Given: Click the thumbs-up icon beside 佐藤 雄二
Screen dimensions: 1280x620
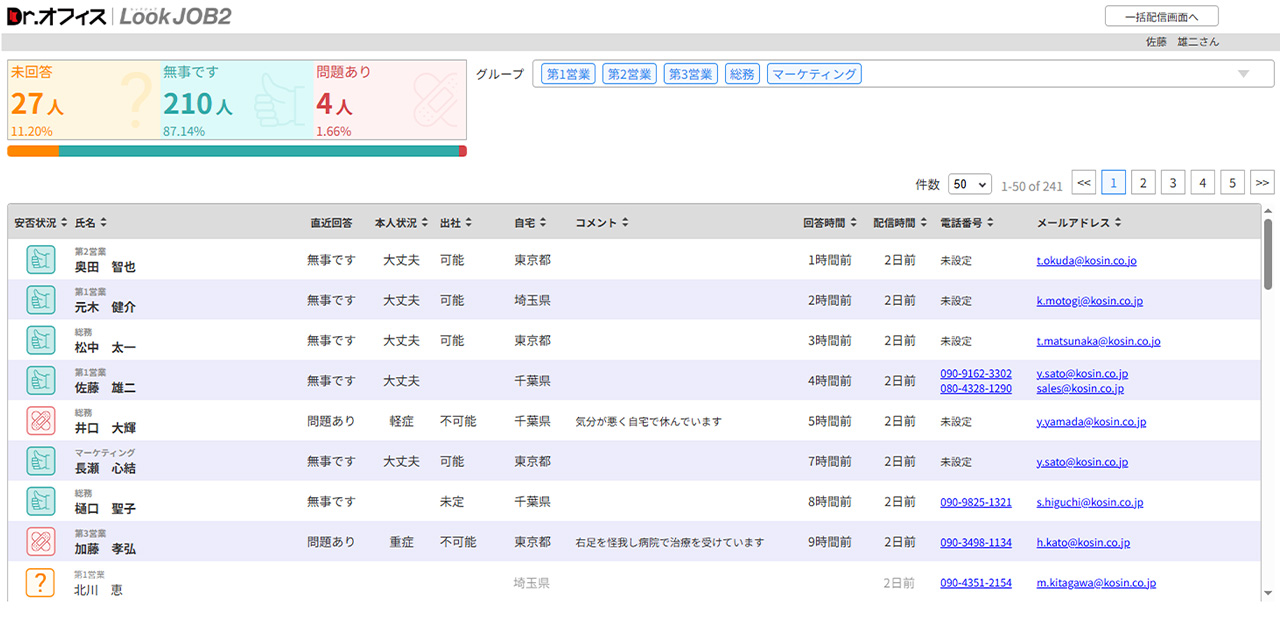Looking at the screenshot, I should point(41,381).
